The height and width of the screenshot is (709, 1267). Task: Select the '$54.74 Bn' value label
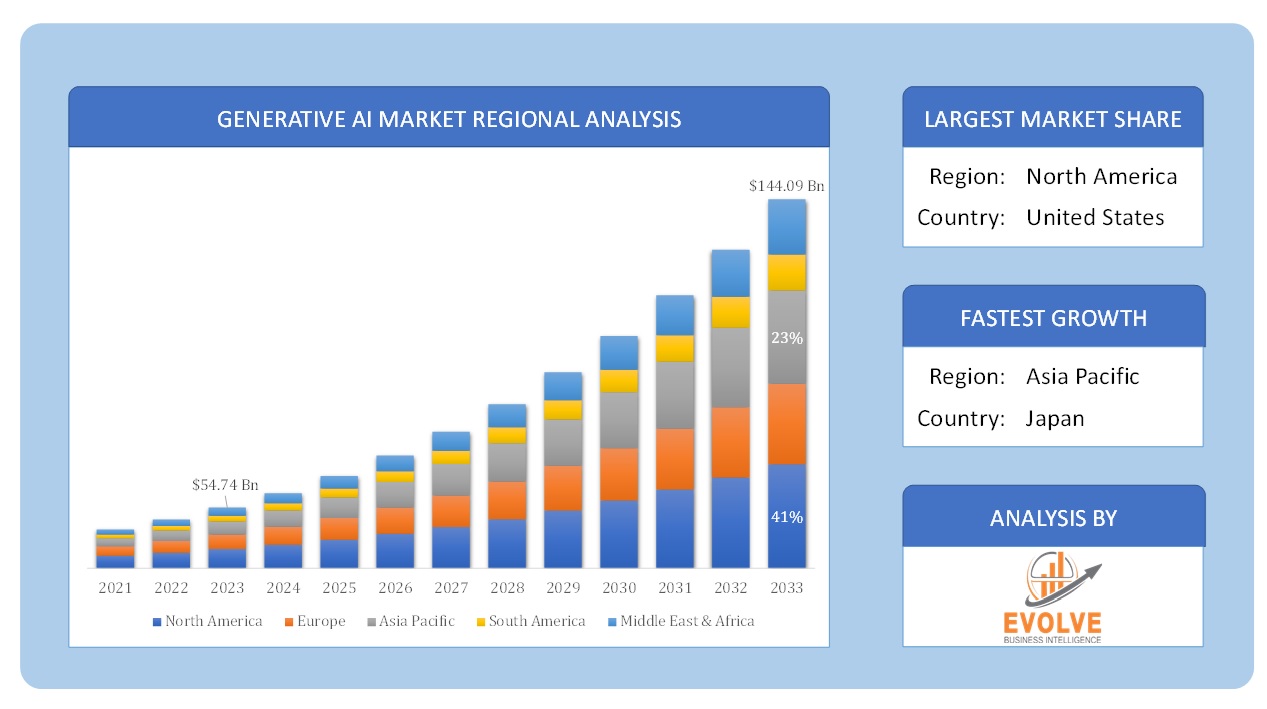tap(225, 485)
